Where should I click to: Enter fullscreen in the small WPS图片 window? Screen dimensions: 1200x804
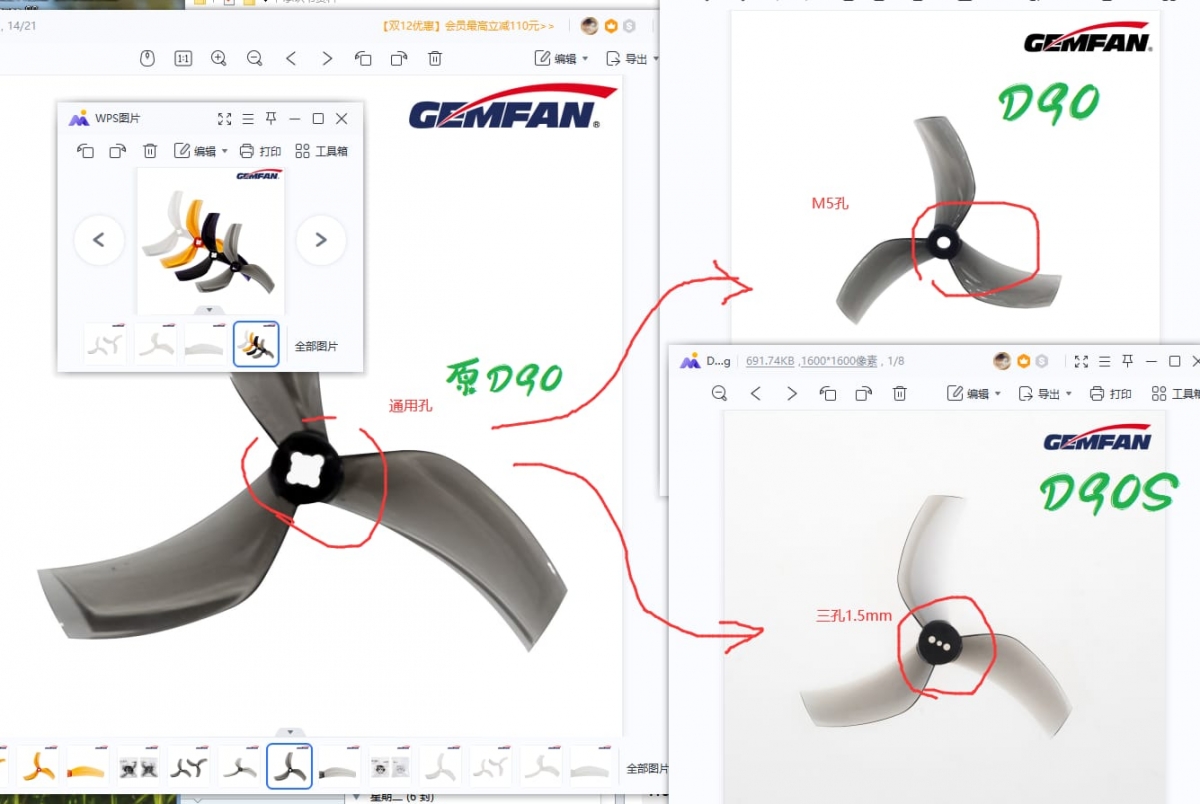[x=224, y=119]
